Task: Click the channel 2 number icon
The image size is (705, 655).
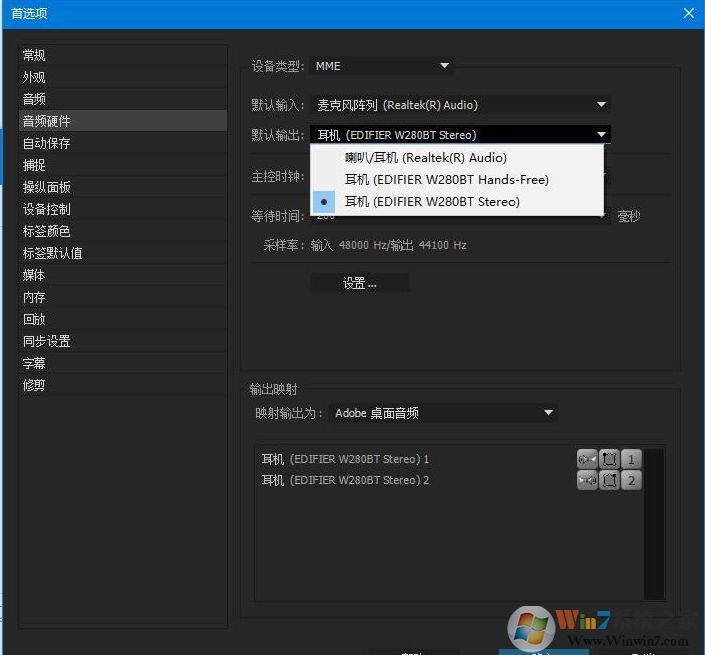Action: 631,480
